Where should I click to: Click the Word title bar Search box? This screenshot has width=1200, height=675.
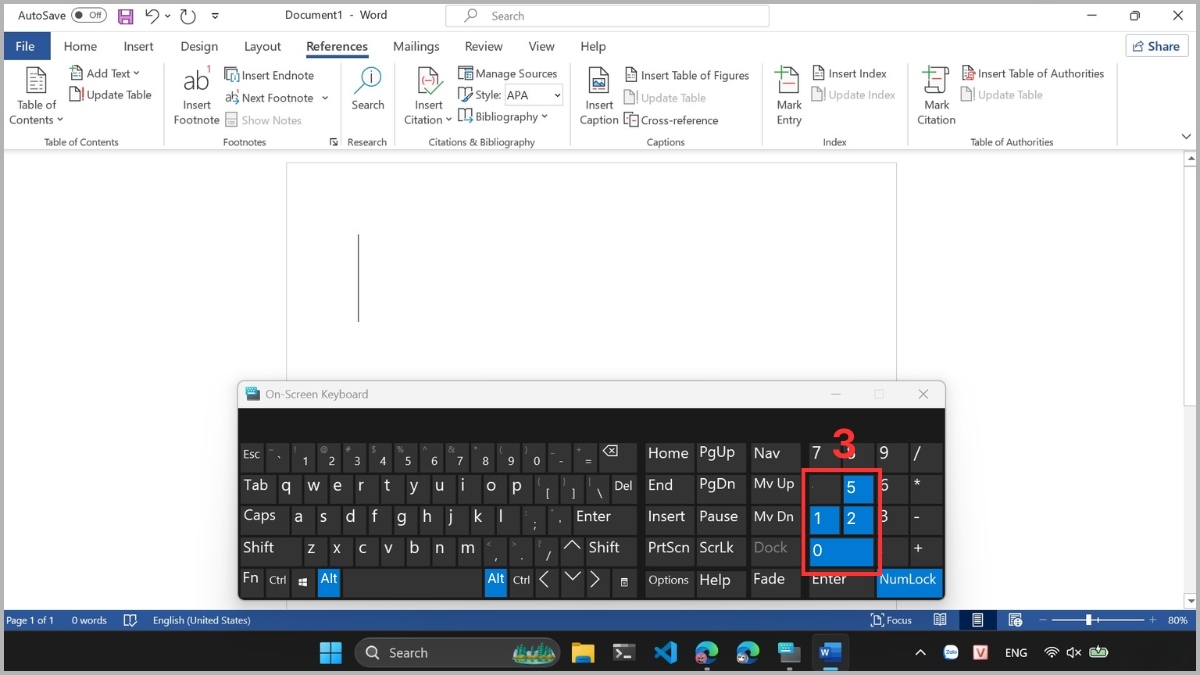(x=607, y=16)
